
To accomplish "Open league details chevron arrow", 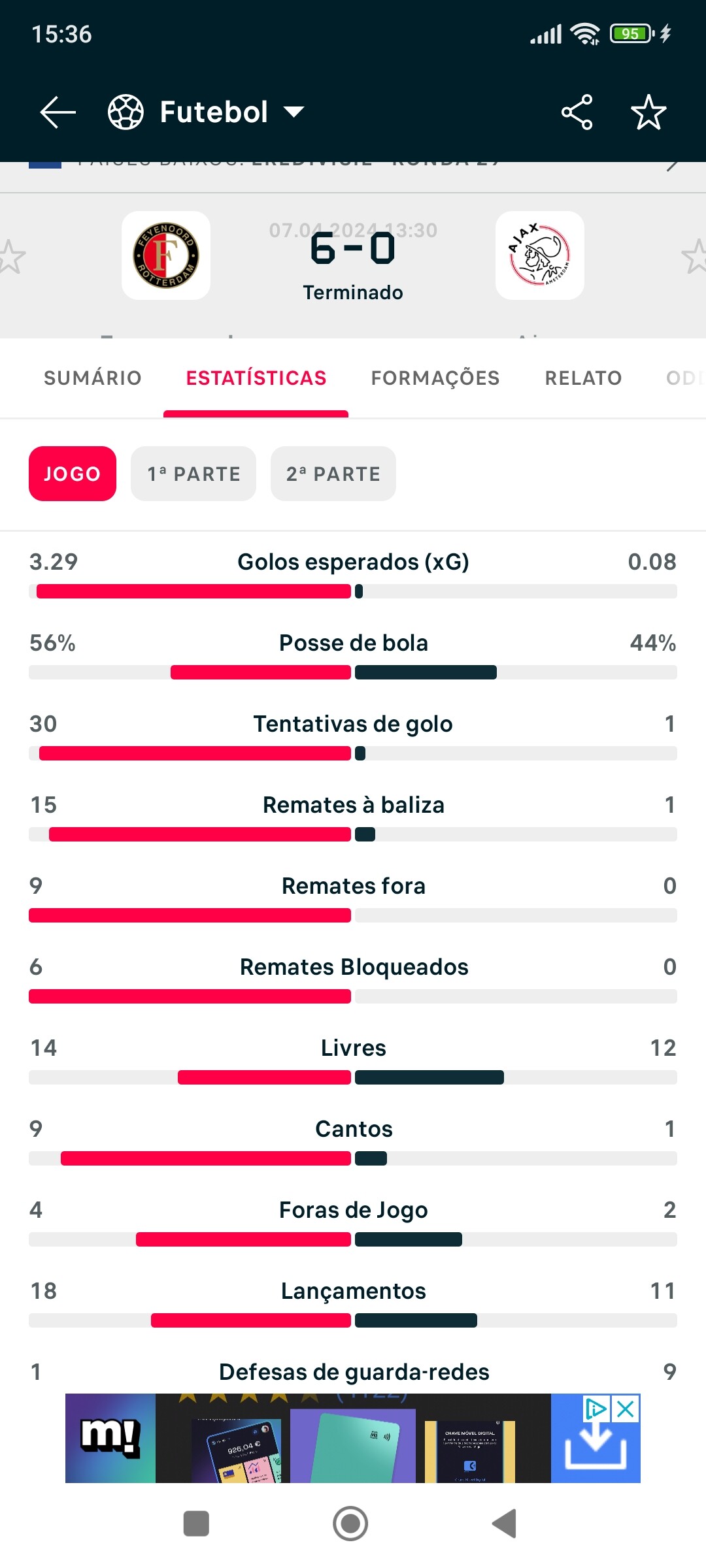I will 672,165.
